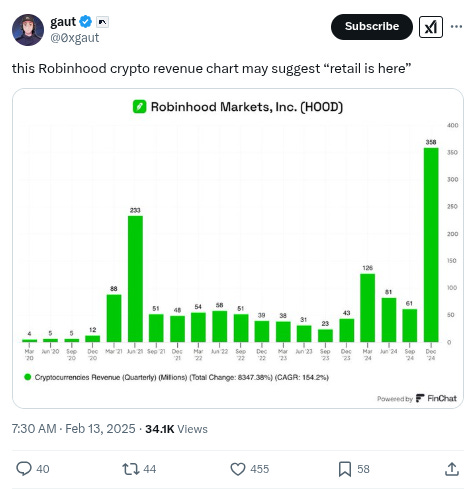
Task: Open the gaut profile avatar
Action: click(x=28, y=30)
